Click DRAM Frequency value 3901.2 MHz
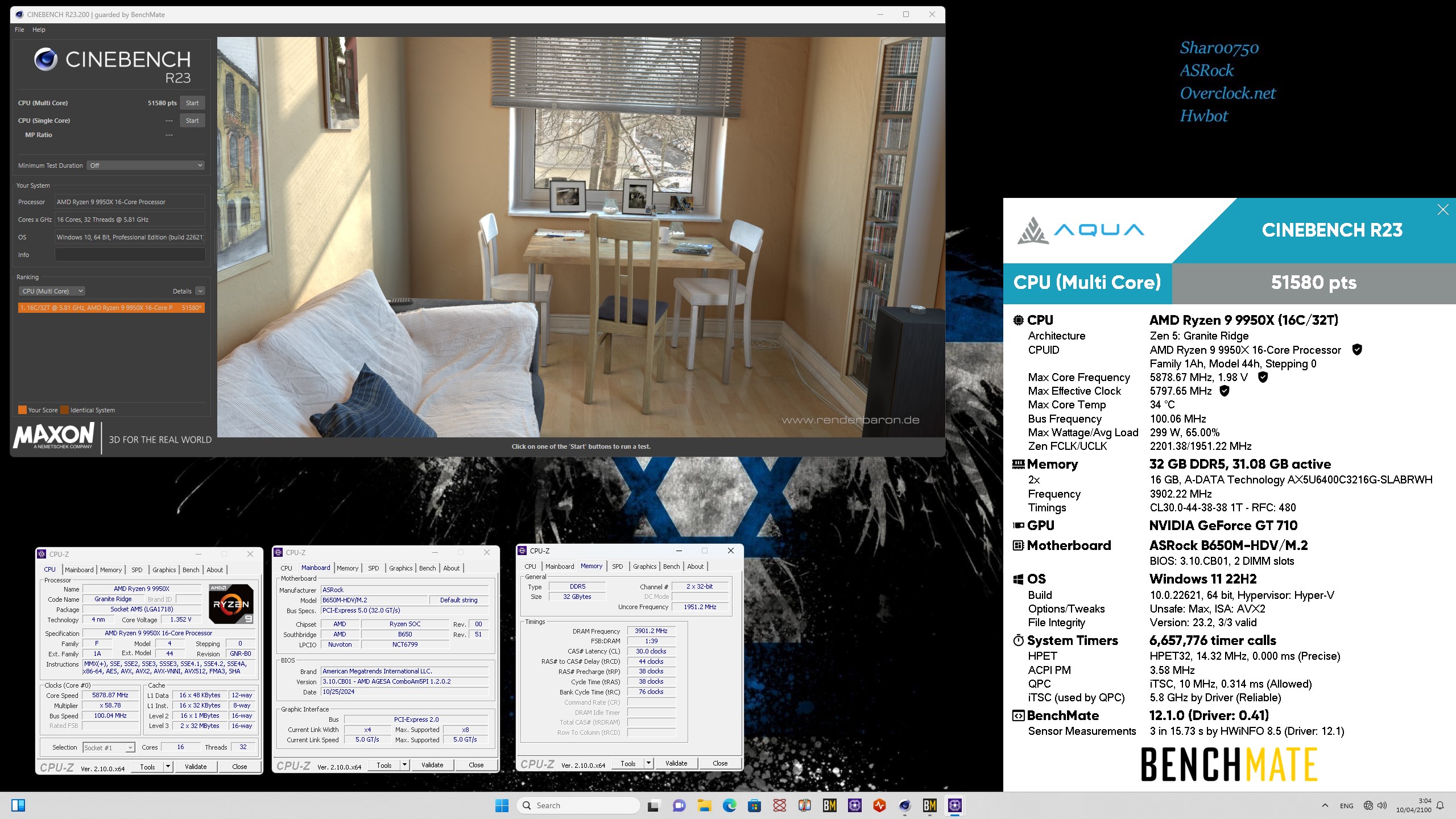This screenshot has height=819, width=1456. click(x=651, y=631)
